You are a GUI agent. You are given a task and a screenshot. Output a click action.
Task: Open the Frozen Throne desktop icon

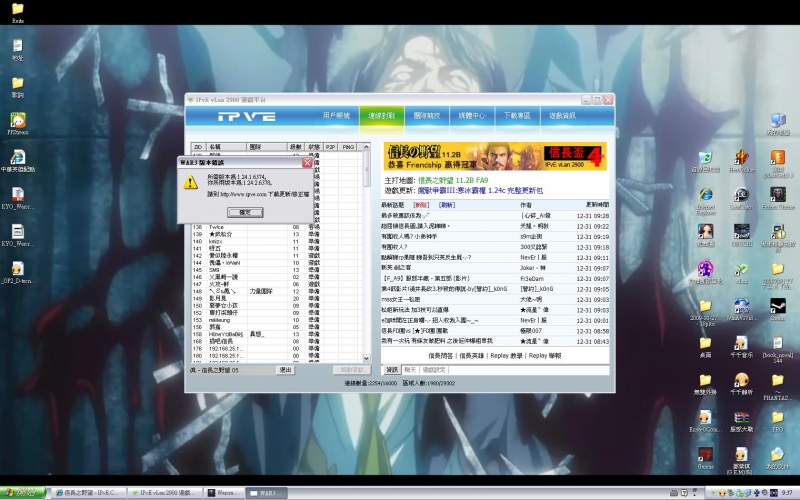(x=777, y=197)
